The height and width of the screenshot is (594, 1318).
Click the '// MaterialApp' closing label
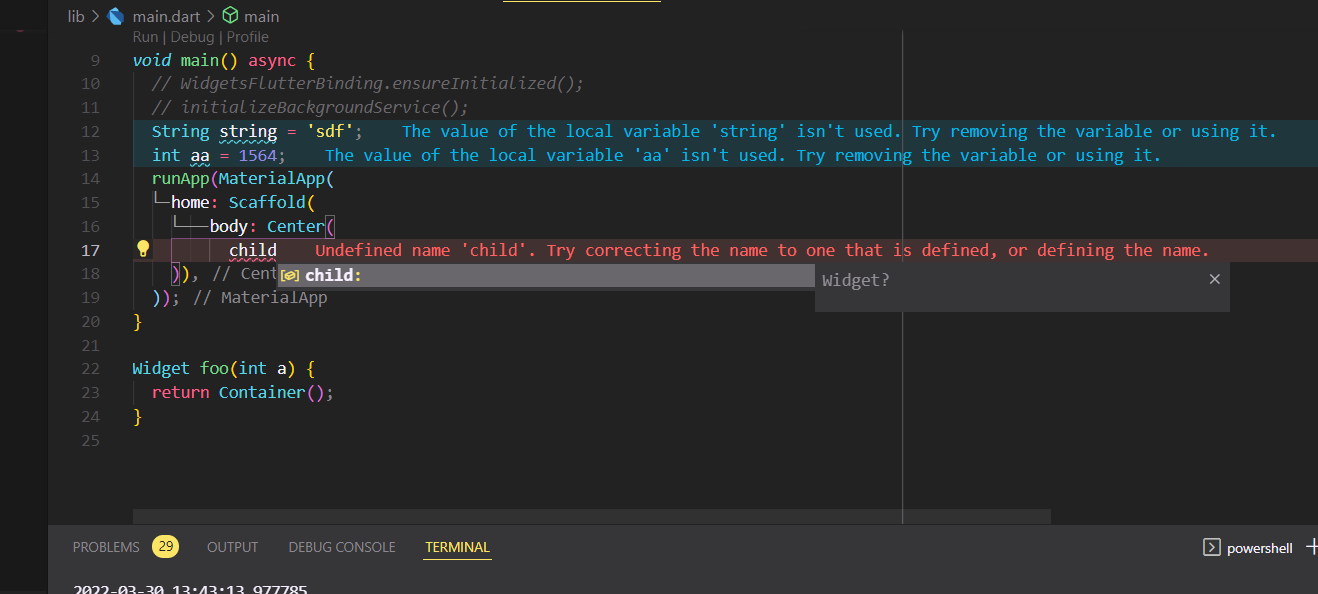[260, 297]
